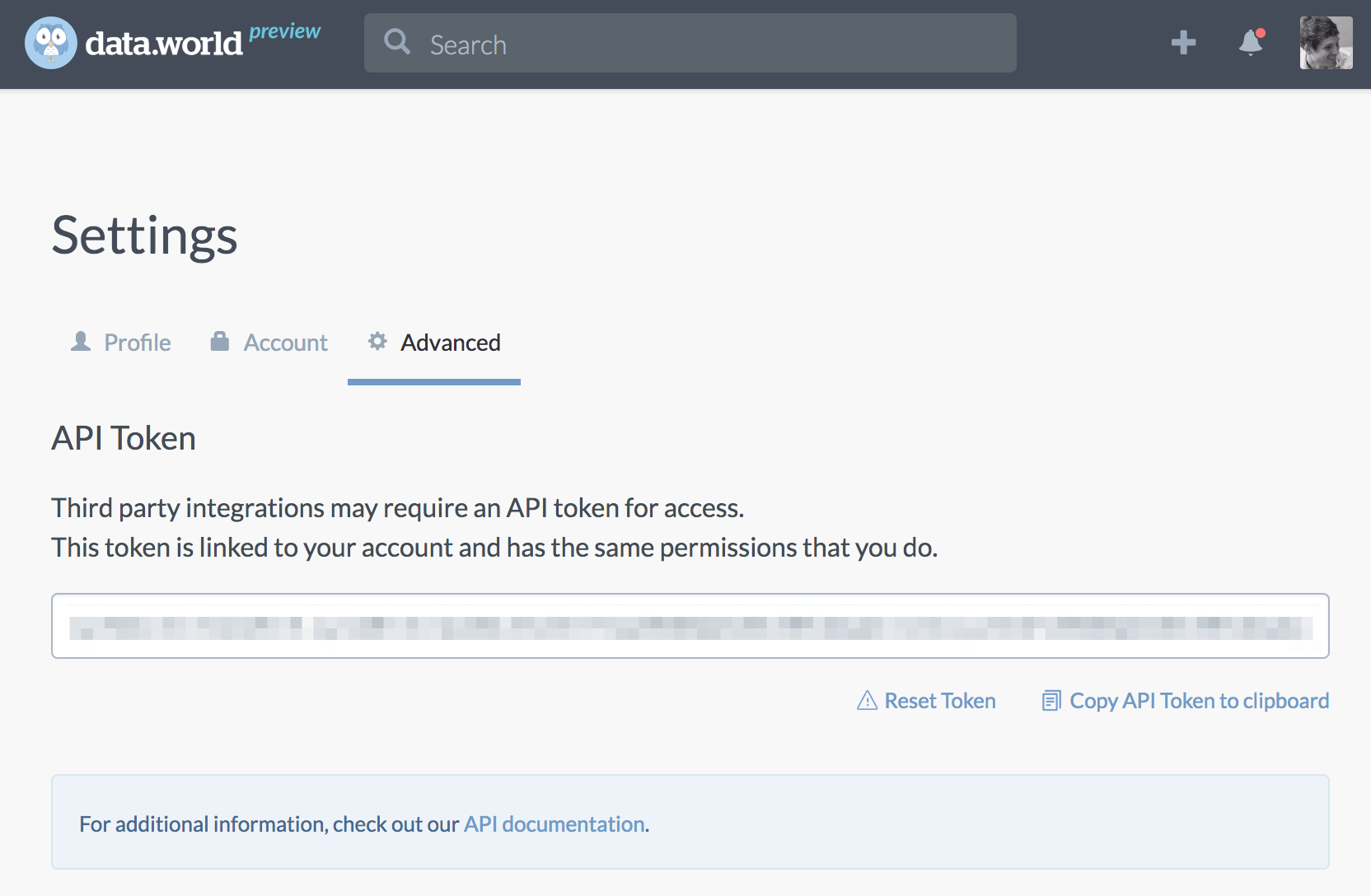Click the data.world wordmark text
The image size is (1371, 896).
pyautogui.click(x=163, y=44)
